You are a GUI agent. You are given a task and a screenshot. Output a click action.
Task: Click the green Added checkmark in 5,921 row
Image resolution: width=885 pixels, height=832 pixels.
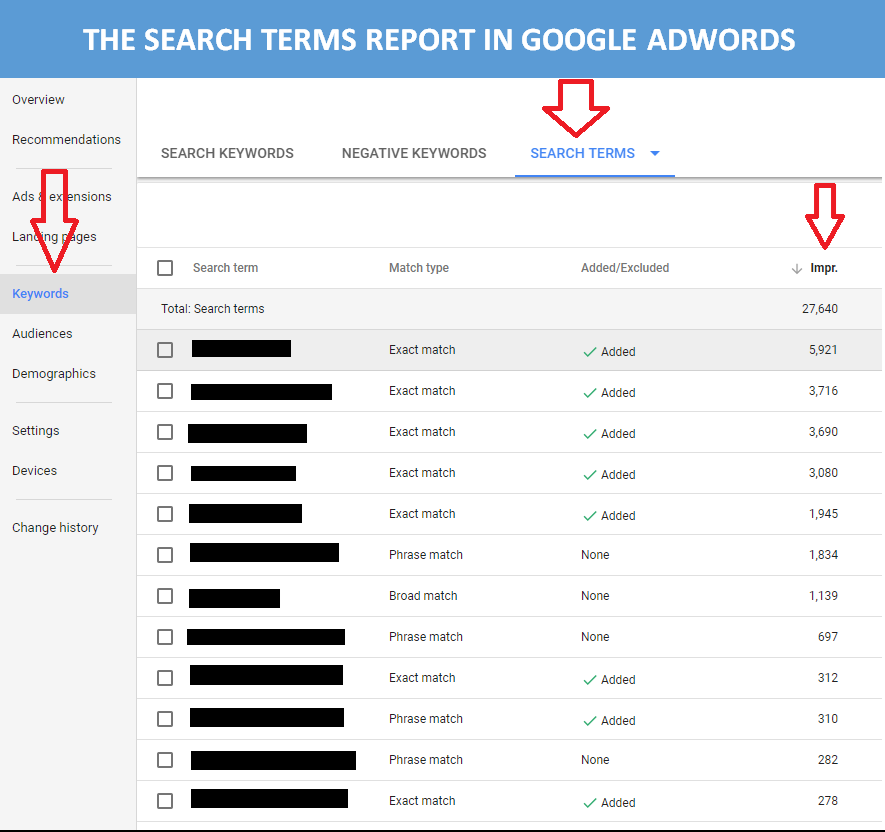coord(590,352)
